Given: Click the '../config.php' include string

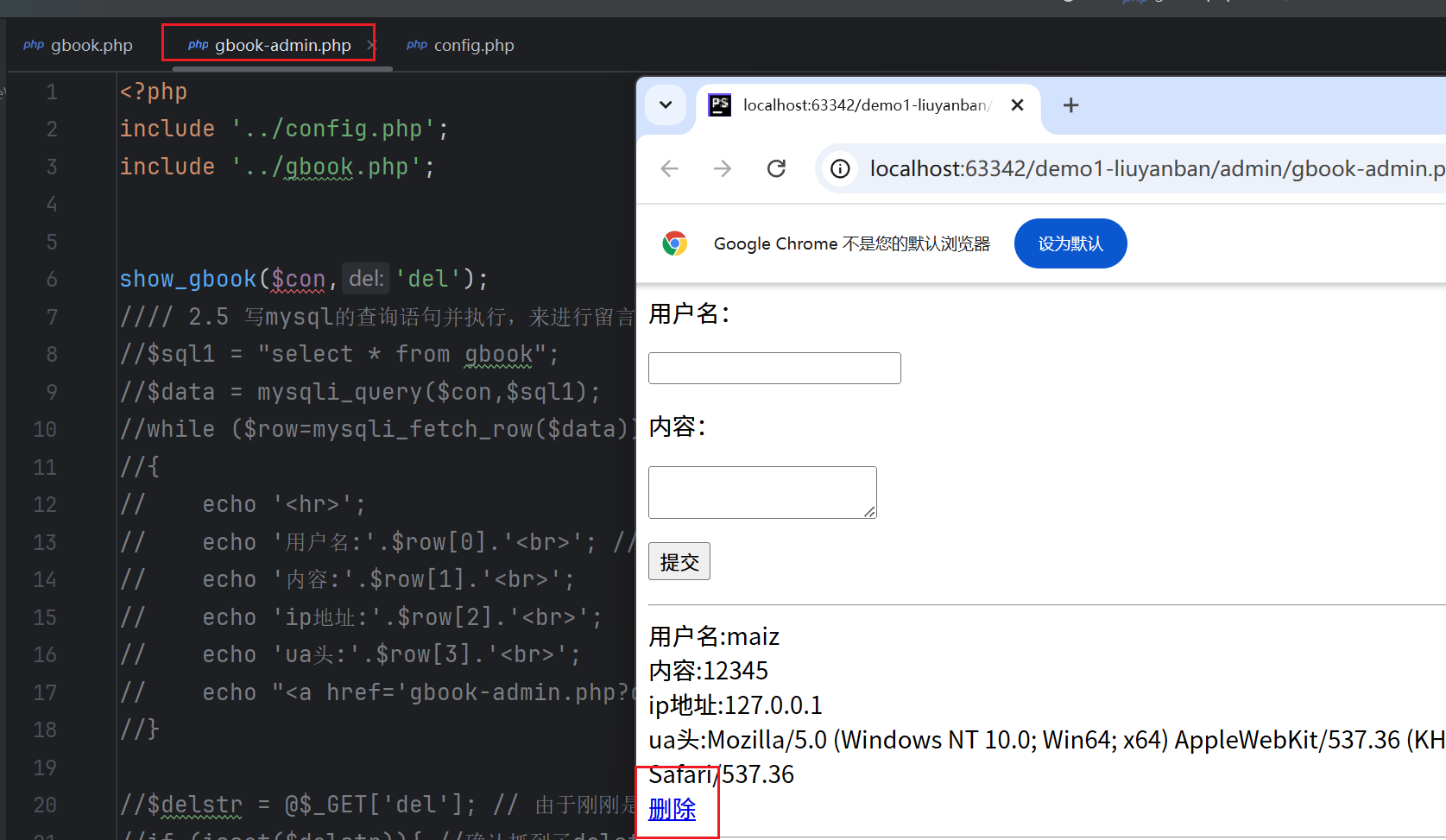Looking at the screenshot, I should (333, 129).
